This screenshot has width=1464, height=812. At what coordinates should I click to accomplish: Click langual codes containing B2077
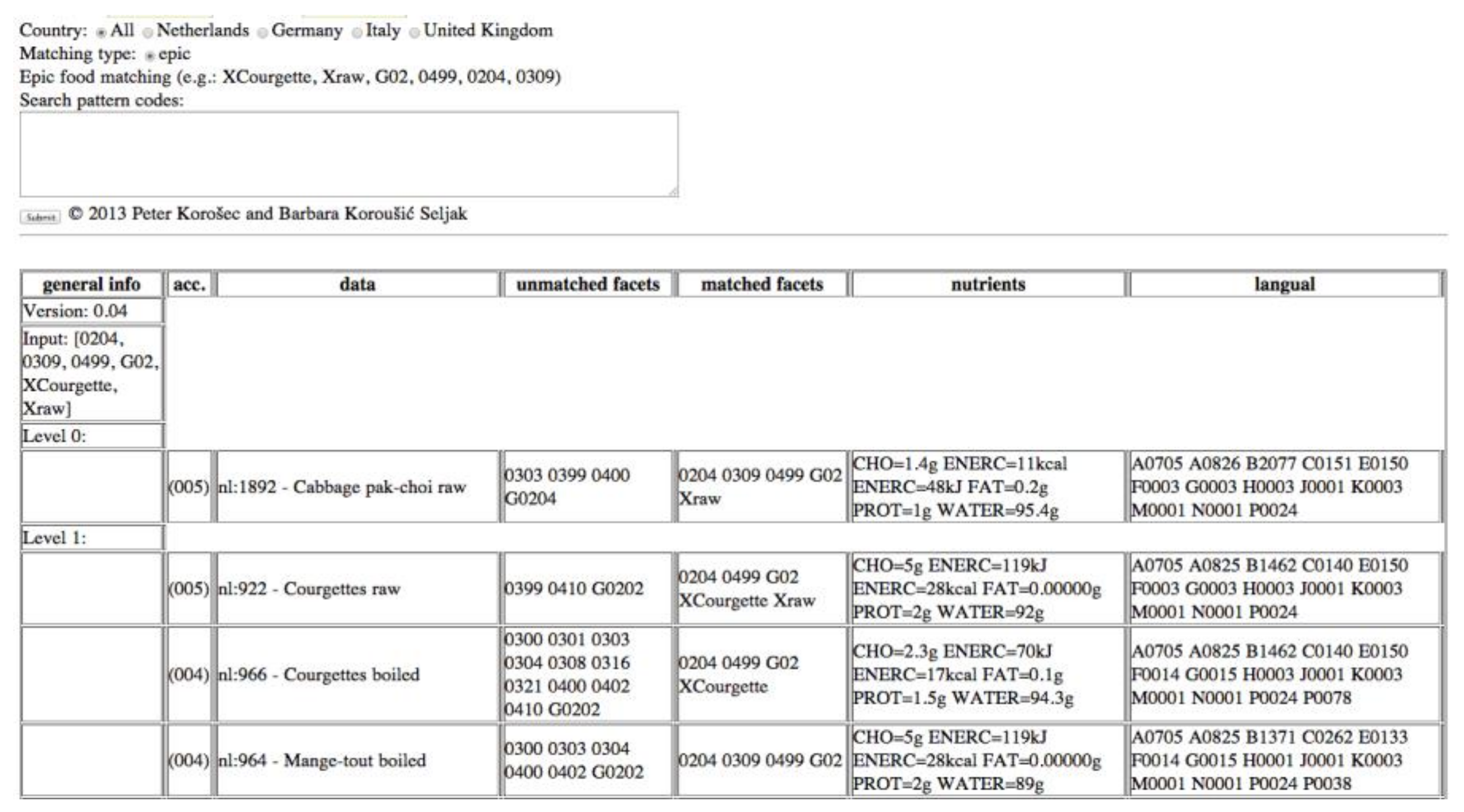[1285, 487]
